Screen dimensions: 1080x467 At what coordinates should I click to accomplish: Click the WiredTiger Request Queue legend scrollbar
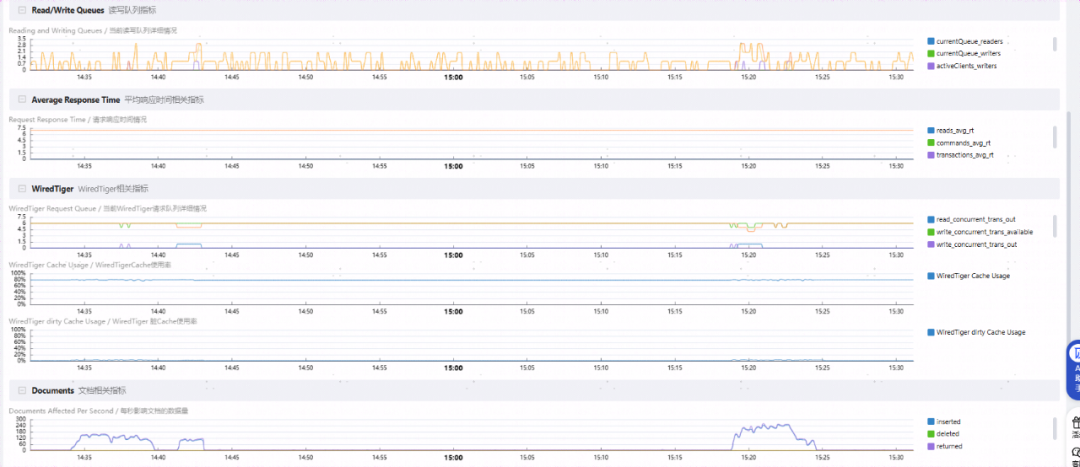pyautogui.click(x=1054, y=226)
